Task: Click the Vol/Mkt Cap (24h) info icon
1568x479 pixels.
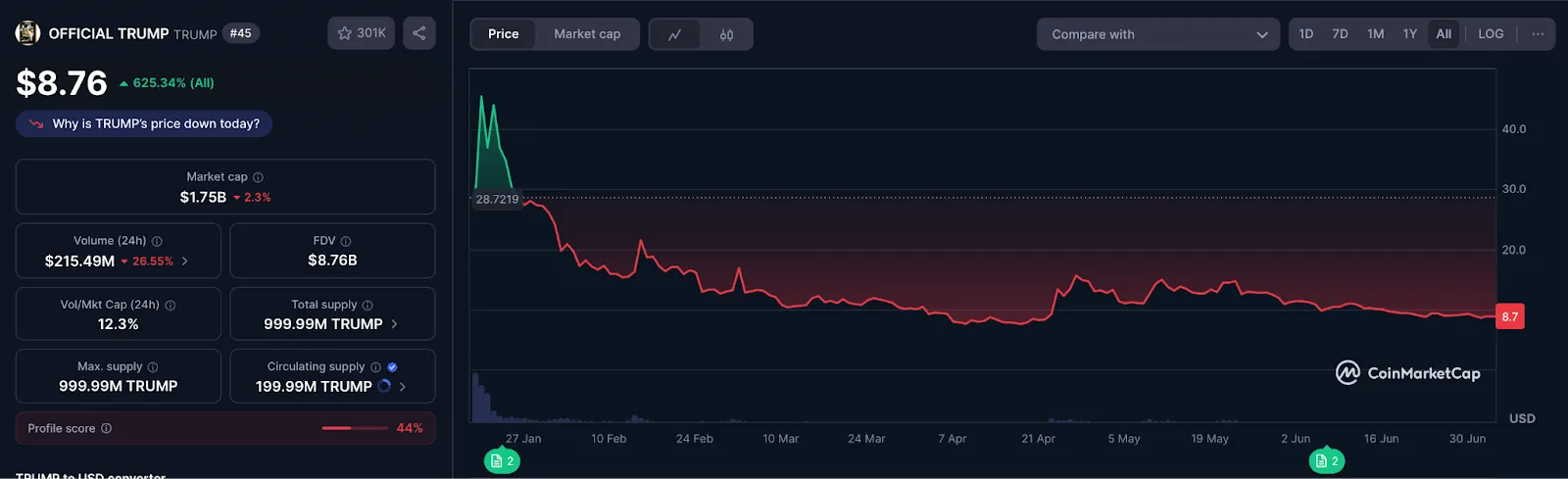Action: click(171, 305)
